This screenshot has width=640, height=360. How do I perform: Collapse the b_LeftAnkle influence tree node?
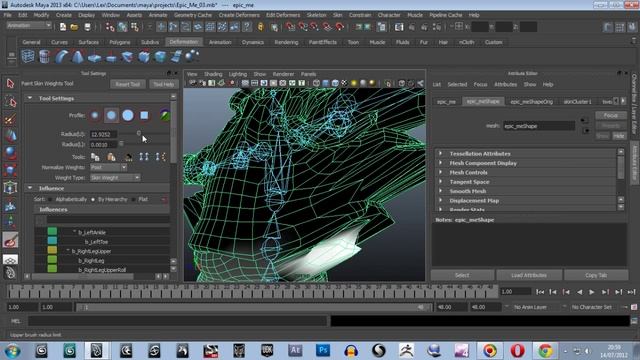pos(74,232)
